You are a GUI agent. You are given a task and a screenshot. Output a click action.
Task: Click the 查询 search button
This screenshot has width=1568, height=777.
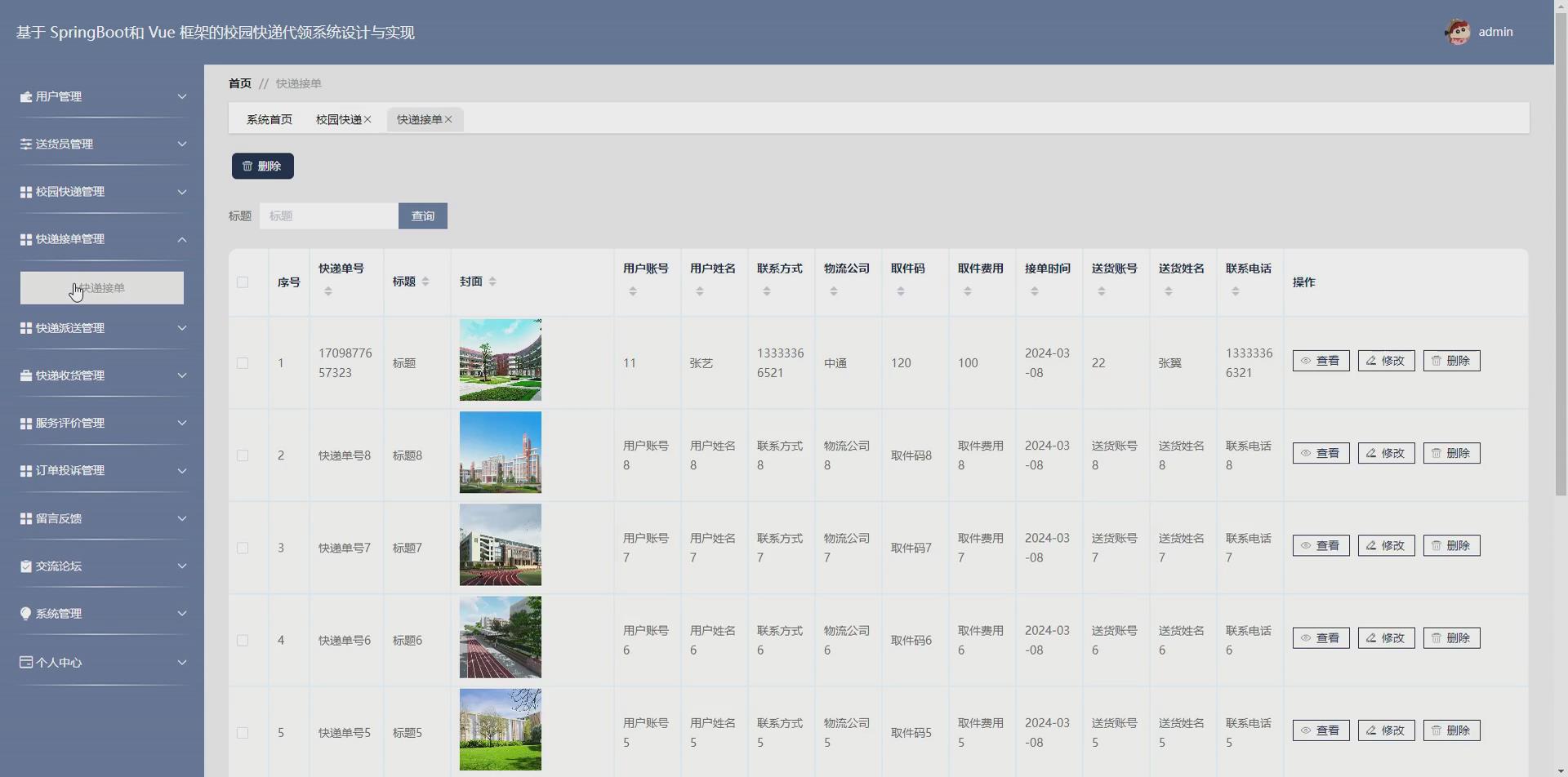(x=423, y=215)
